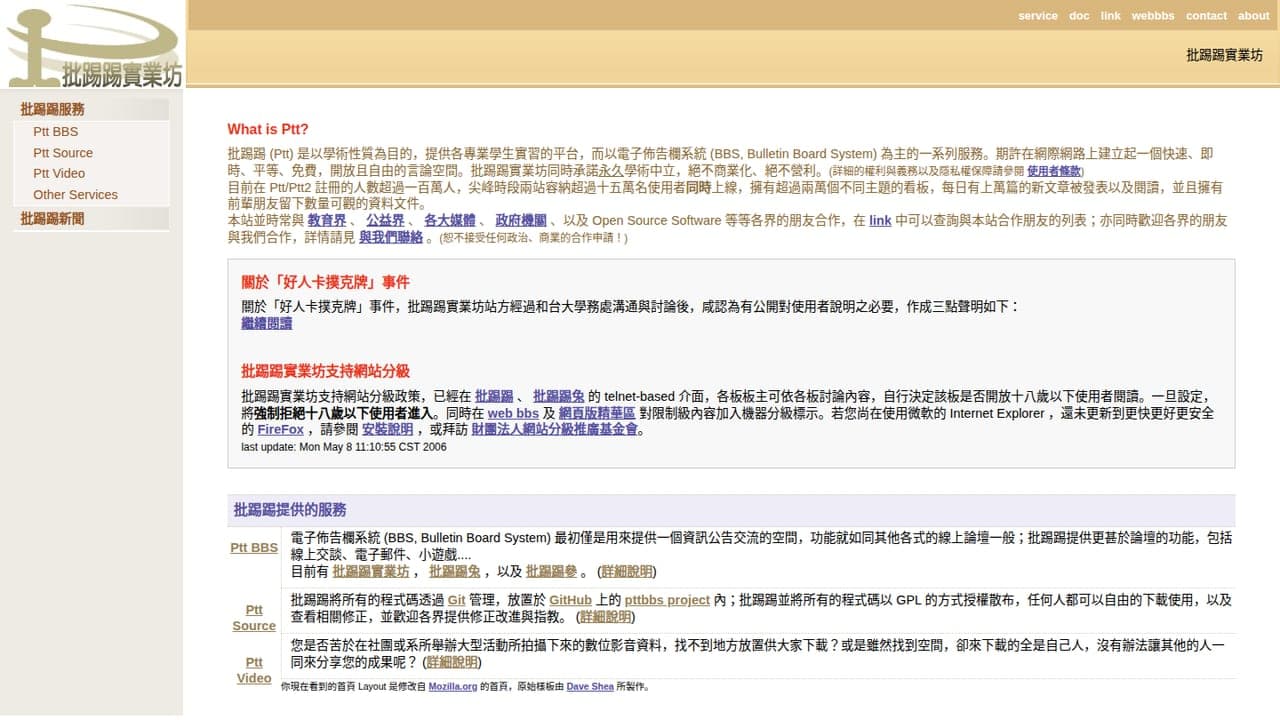Screen dimensions: 1280x720
Task: Open 批踢踢實業坊 link in the Ptt BBS row
Action: pyautogui.click(x=371, y=572)
